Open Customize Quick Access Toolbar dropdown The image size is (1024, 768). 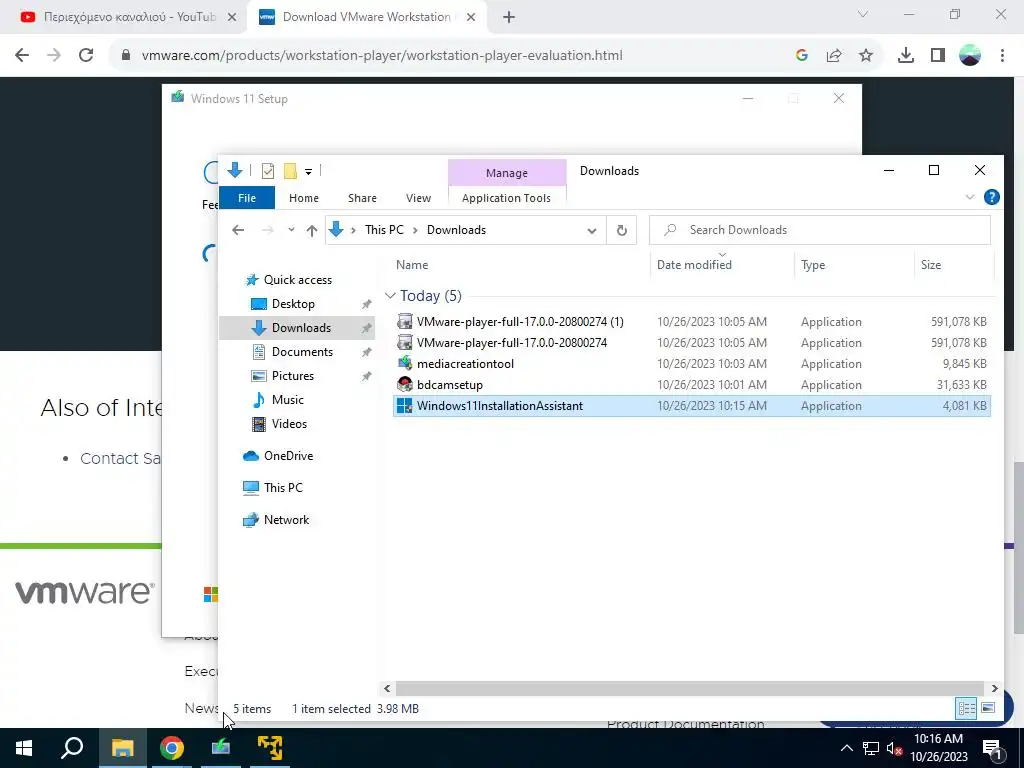click(308, 172)
